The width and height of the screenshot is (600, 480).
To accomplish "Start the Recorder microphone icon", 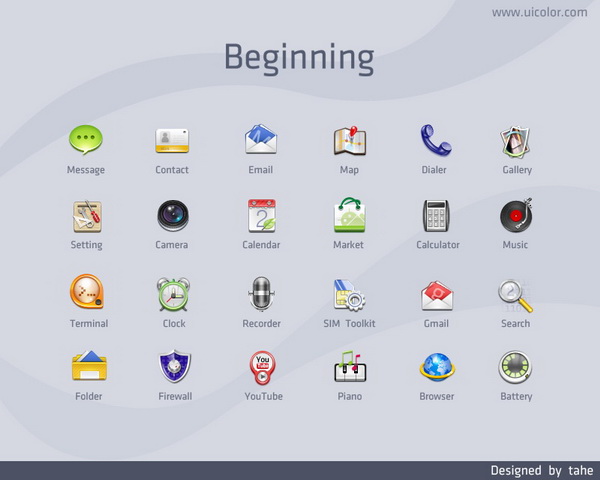I will tap(261, 294).
